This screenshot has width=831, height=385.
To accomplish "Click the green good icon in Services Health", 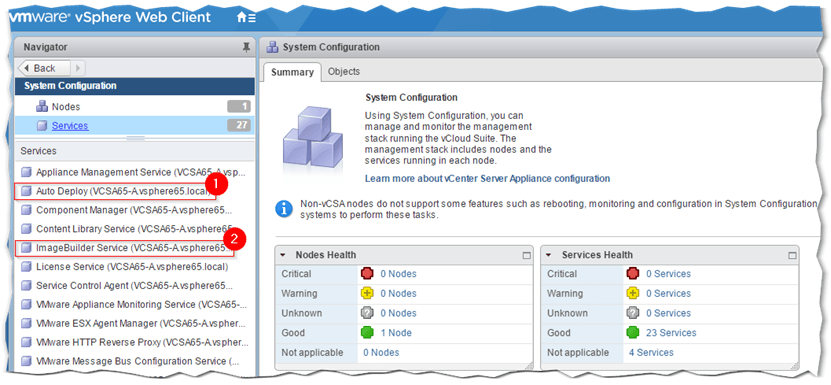I will (x=632, y=333).
